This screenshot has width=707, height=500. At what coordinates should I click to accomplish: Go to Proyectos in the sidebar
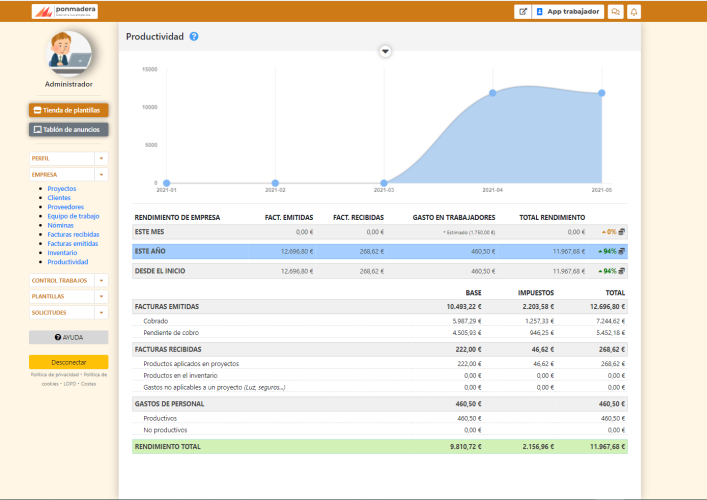62,188
